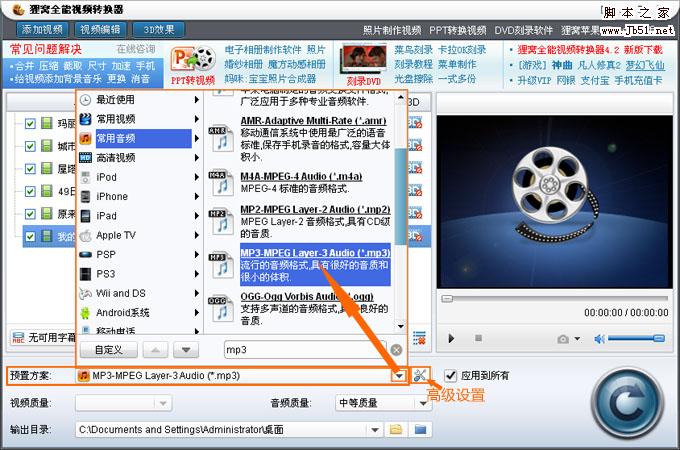Click the OGG file format icon

(221, 308)
